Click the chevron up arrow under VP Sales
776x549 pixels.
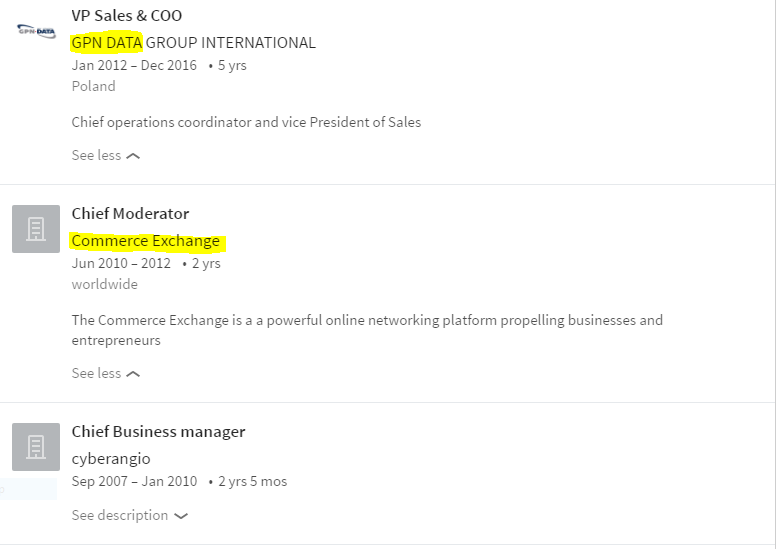tap(133, 156)
